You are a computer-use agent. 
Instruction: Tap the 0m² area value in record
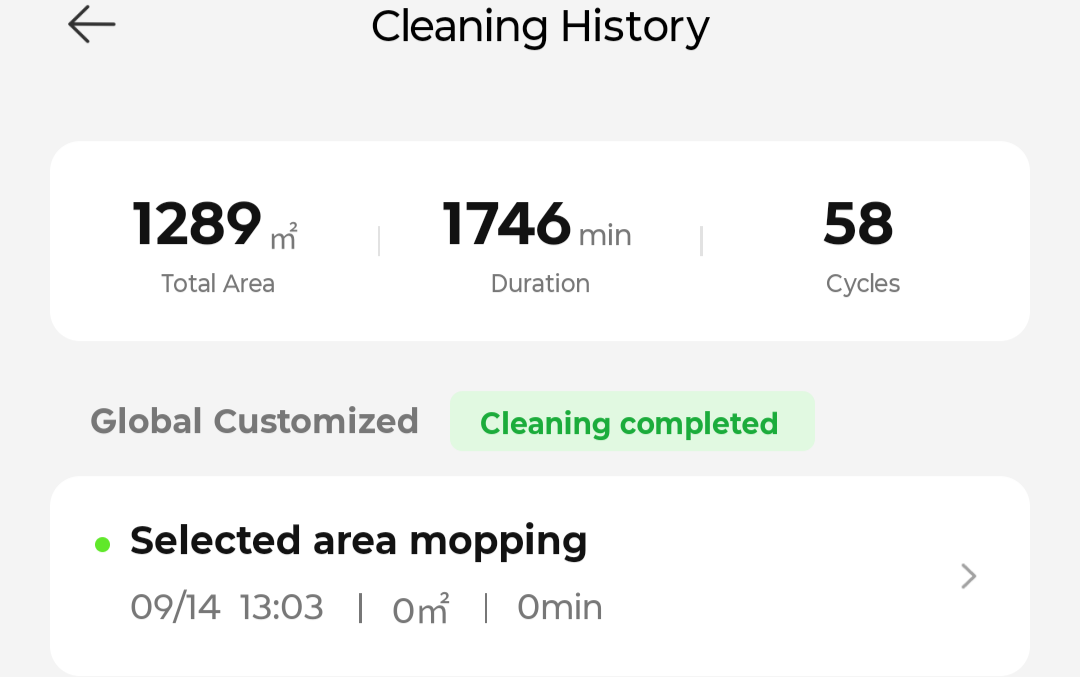coord(421,609)
